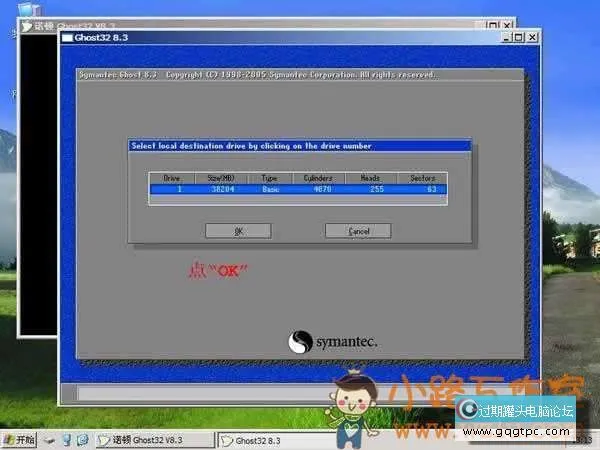Click the Ghost32 8.3 window title icon
Image resolution: width=600 pixels, height=450 pixels.
click(67, 38)
